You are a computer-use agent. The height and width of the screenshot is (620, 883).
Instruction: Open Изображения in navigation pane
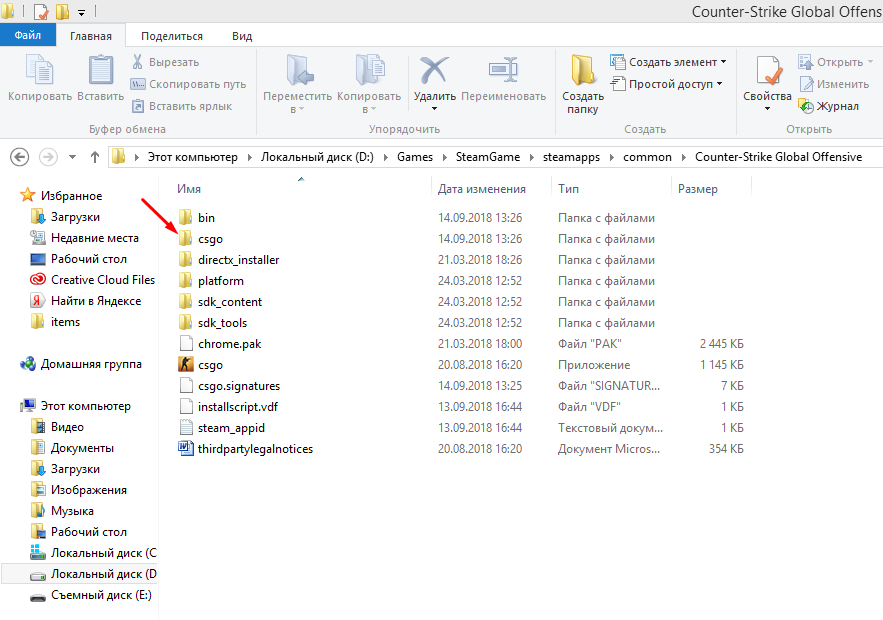pyautogui.click(x=78, y=489)
